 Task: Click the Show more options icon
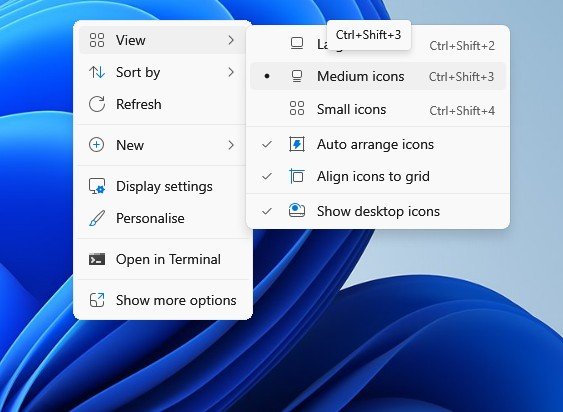point(97,300)
